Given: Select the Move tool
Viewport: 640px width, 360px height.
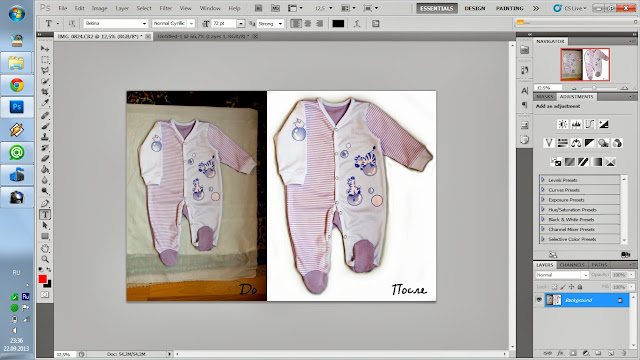Looking at the screenshot, I should coord(45,49).
